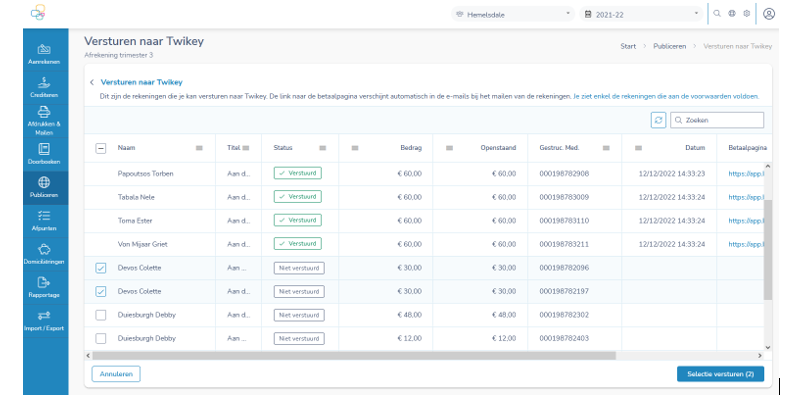Click the table scroll-left arrow

point(88,356)
